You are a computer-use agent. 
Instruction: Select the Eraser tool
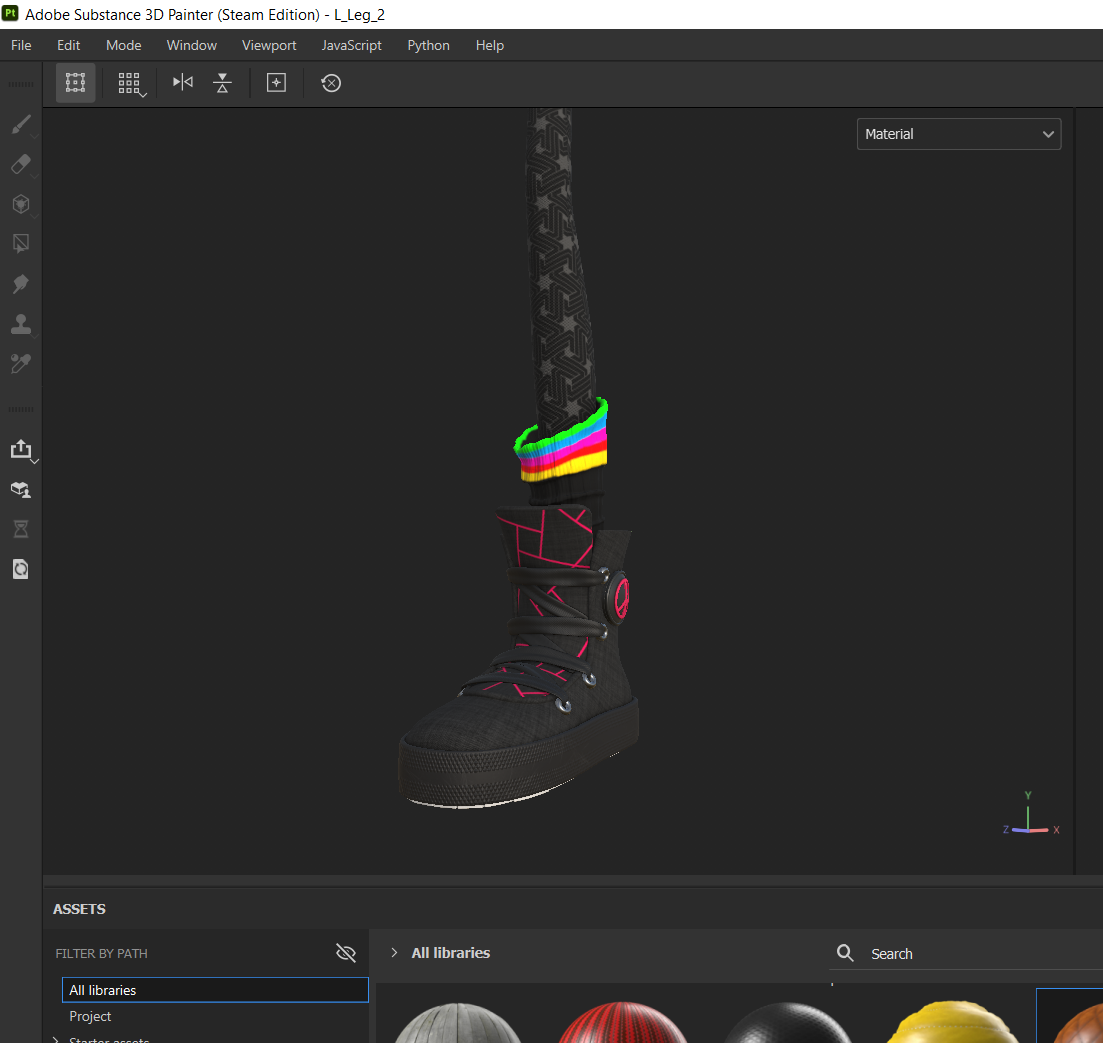pos(21,164)
